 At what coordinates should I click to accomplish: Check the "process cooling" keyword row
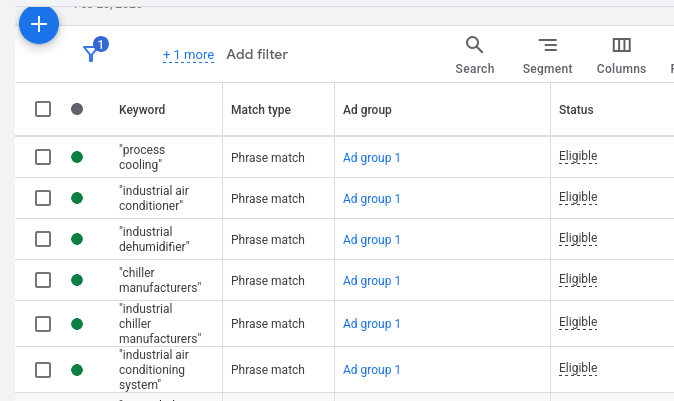43,157
